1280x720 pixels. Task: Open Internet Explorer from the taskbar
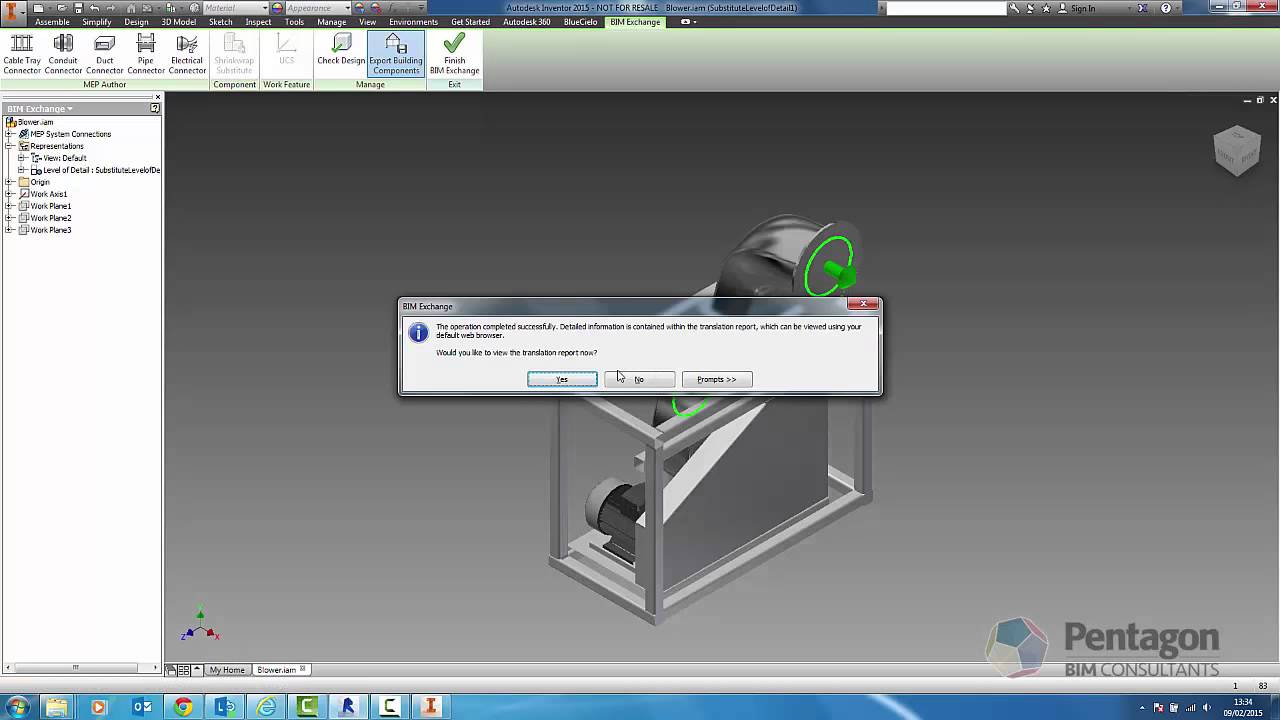266,707
